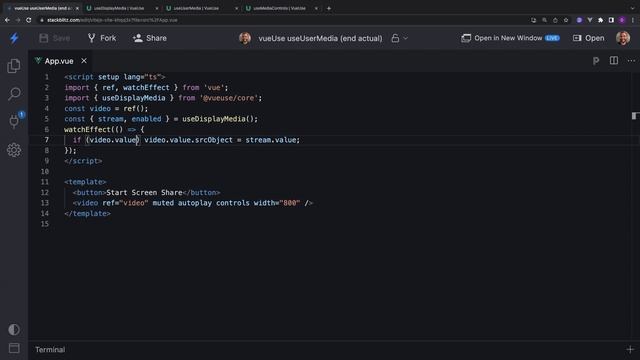640x360 pixels.
Task: Go forward in browser history
Action: [x=18, y=20]
